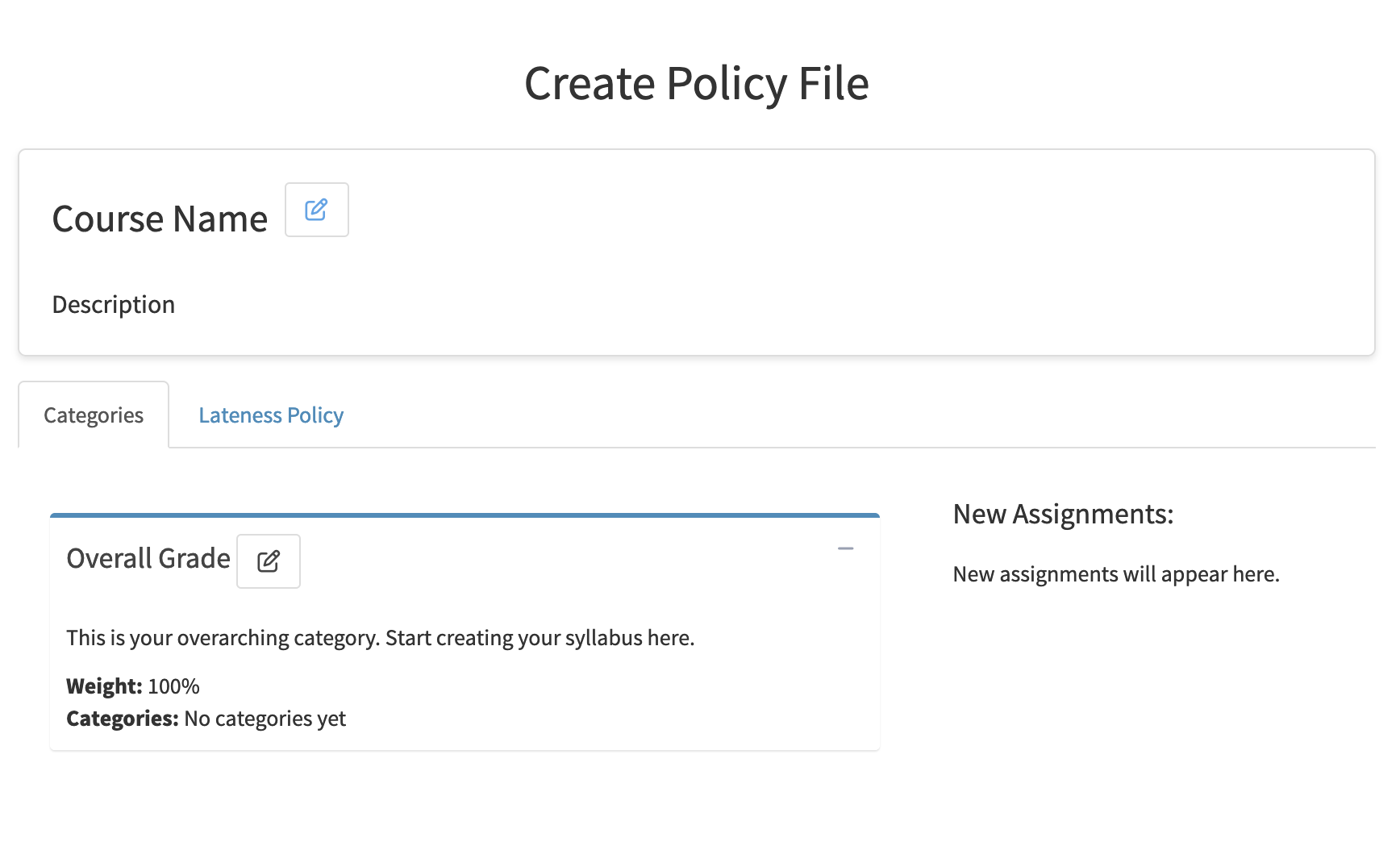Click the blue top border of Overall Grade card
Screen dimensions: 1400x842
465,515
